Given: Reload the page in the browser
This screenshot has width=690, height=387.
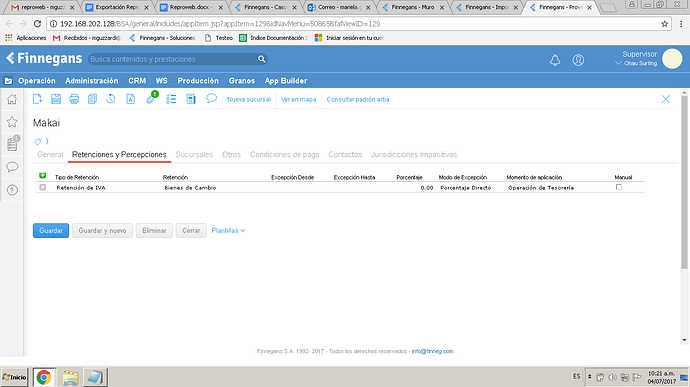Looking at the screenshot, I should click(x=37, y=24).
